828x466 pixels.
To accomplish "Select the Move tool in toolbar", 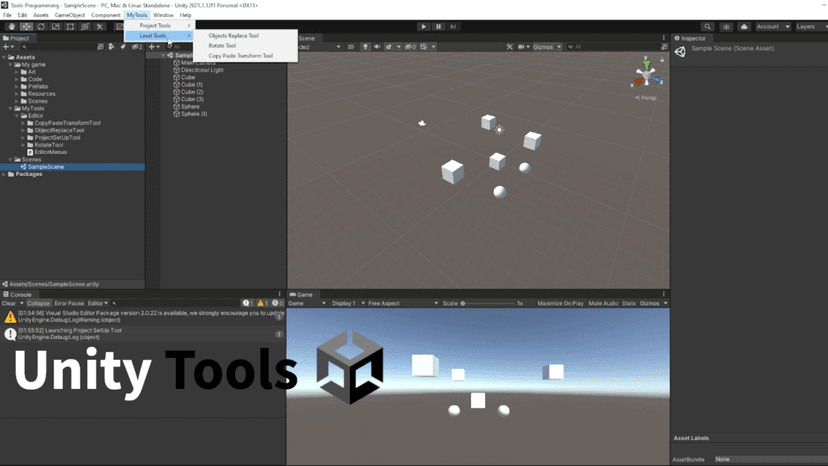I will [26, 26].
